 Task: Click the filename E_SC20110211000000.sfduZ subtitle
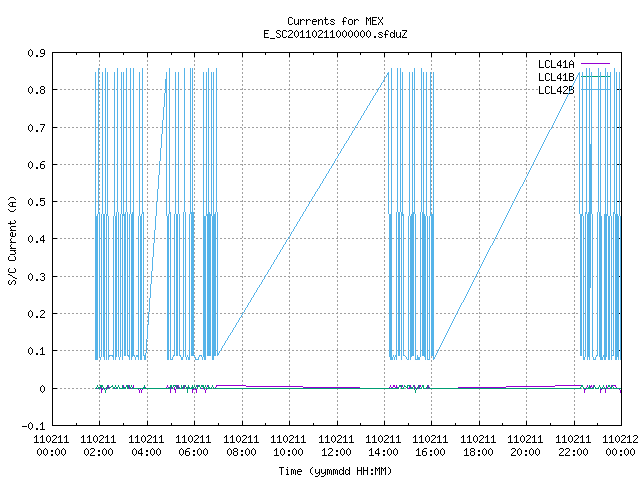click(x=335, y=34)
